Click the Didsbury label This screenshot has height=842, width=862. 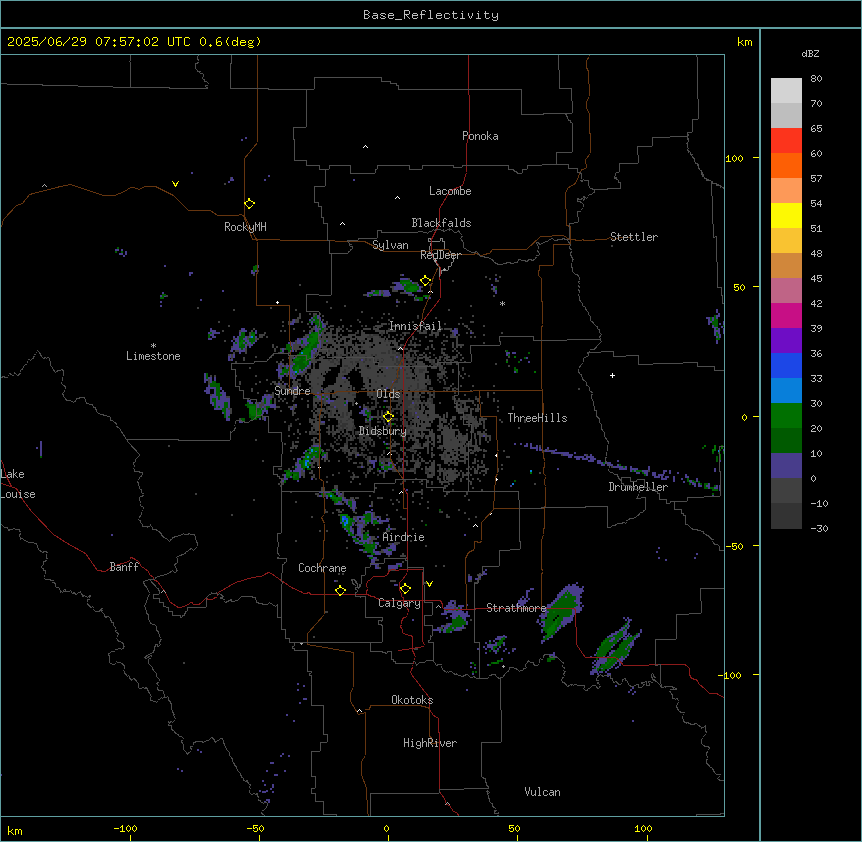(x=383, y=431)
